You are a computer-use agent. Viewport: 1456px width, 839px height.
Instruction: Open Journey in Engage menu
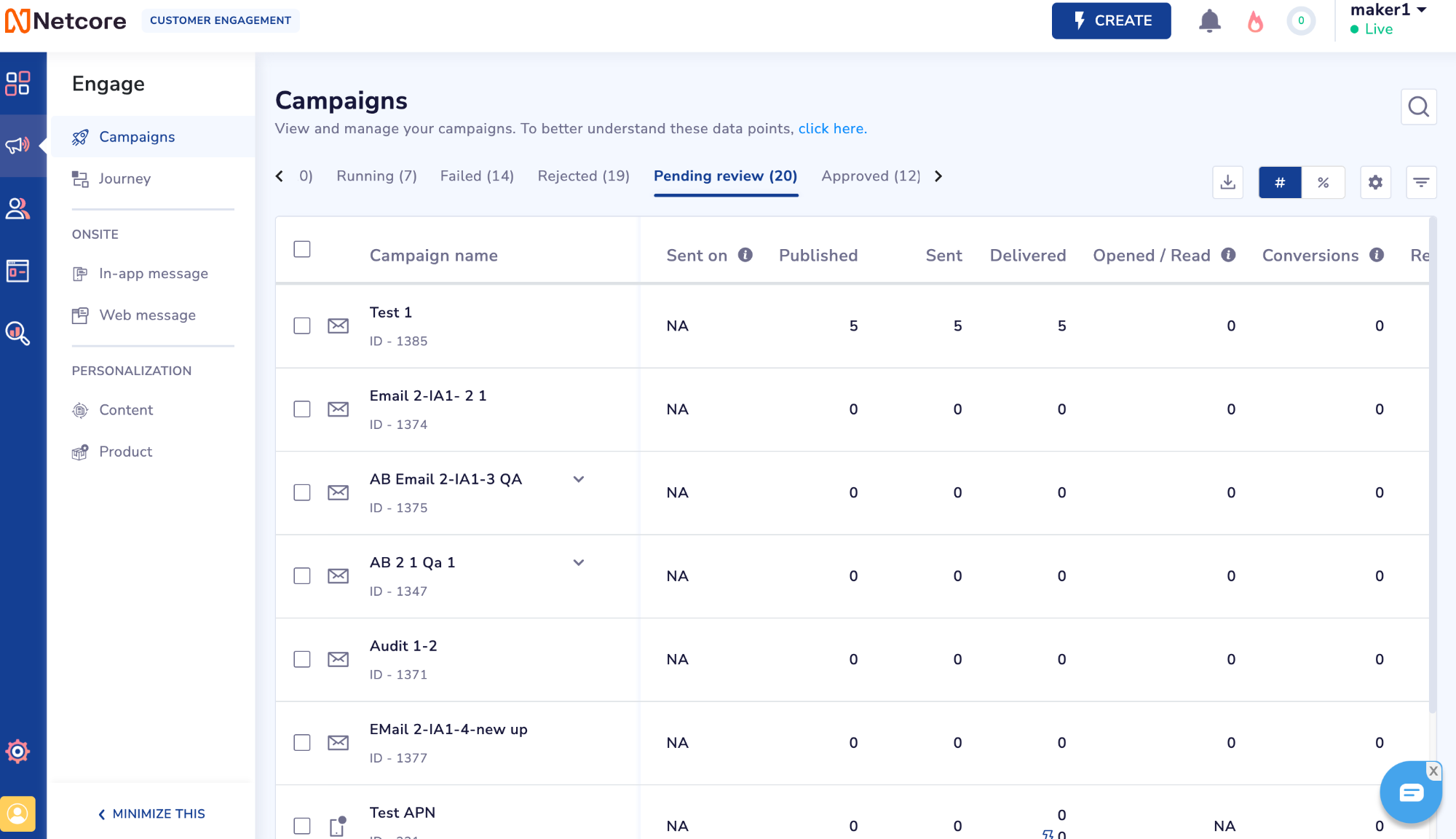coord(124,178)
